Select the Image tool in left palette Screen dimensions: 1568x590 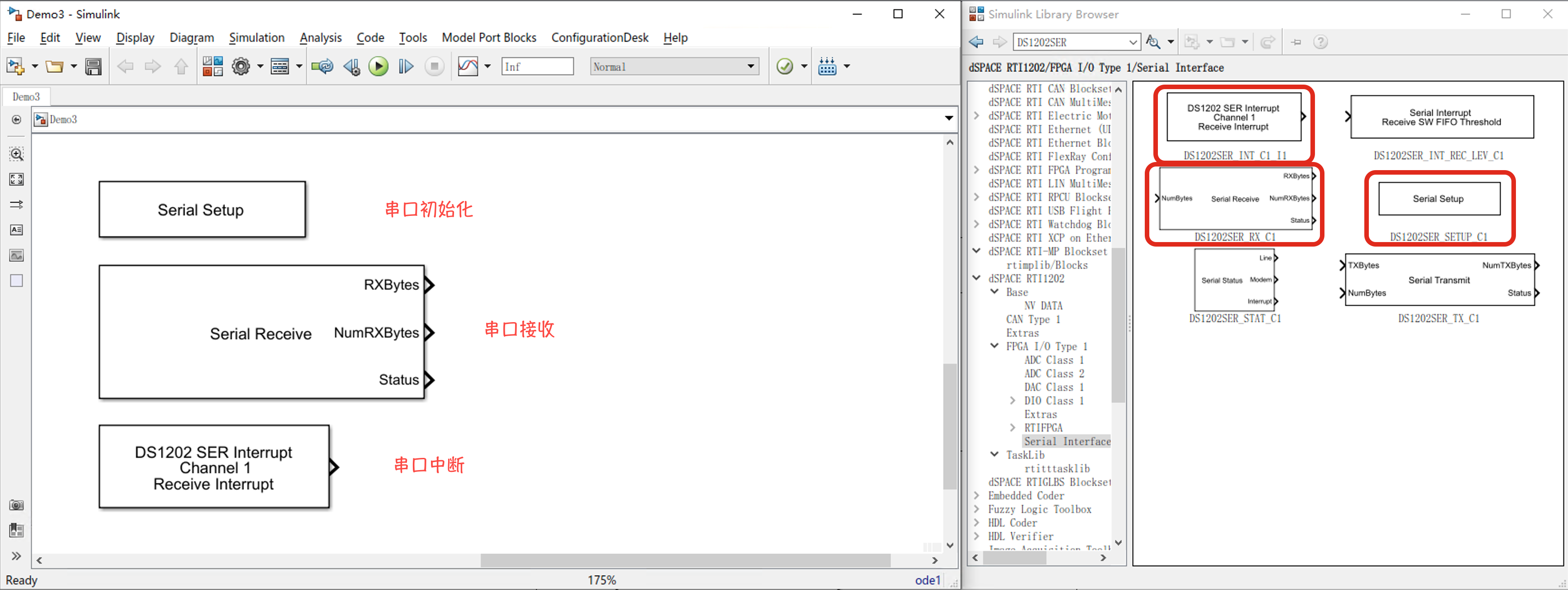tap(16, 256)
